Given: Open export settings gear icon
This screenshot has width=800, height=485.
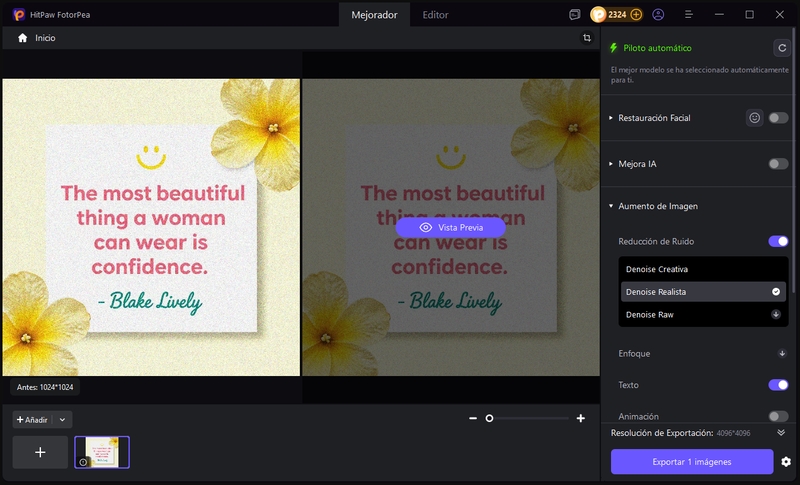Looking at the screenshot, I should pos(786,462).
